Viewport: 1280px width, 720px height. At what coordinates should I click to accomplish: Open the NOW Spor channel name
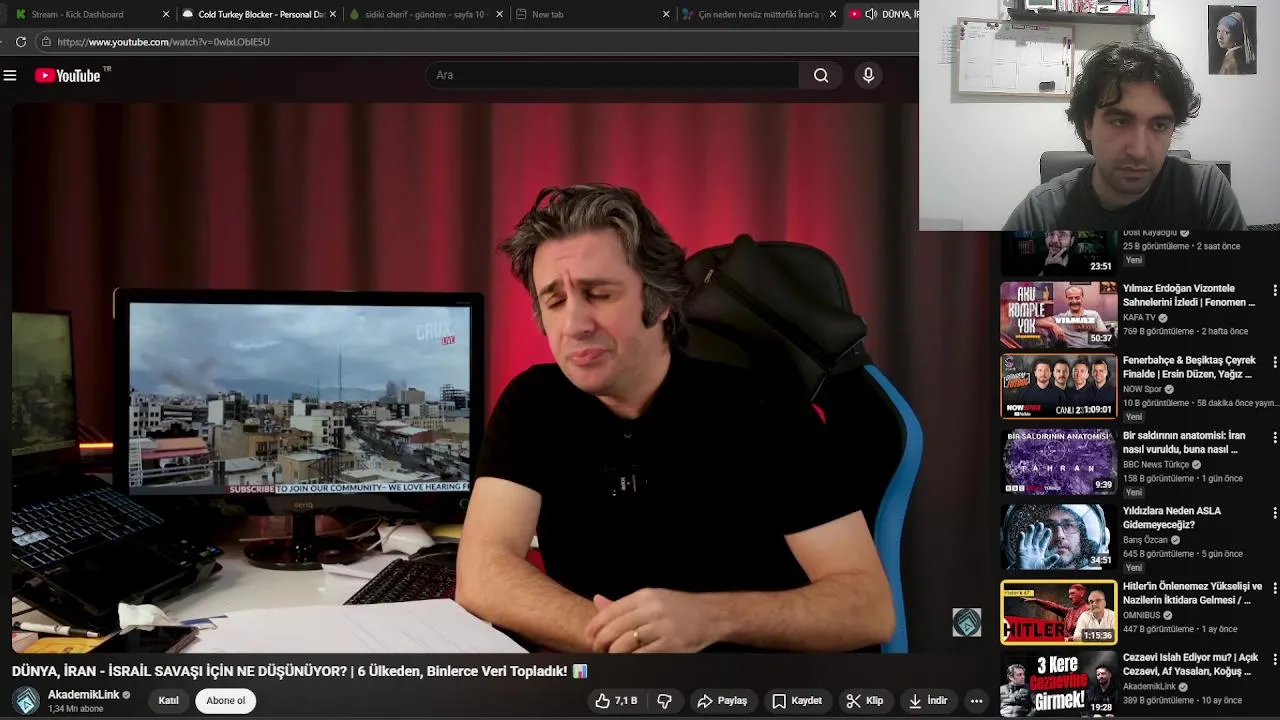pyautogui.click(x=1142, y=389)
